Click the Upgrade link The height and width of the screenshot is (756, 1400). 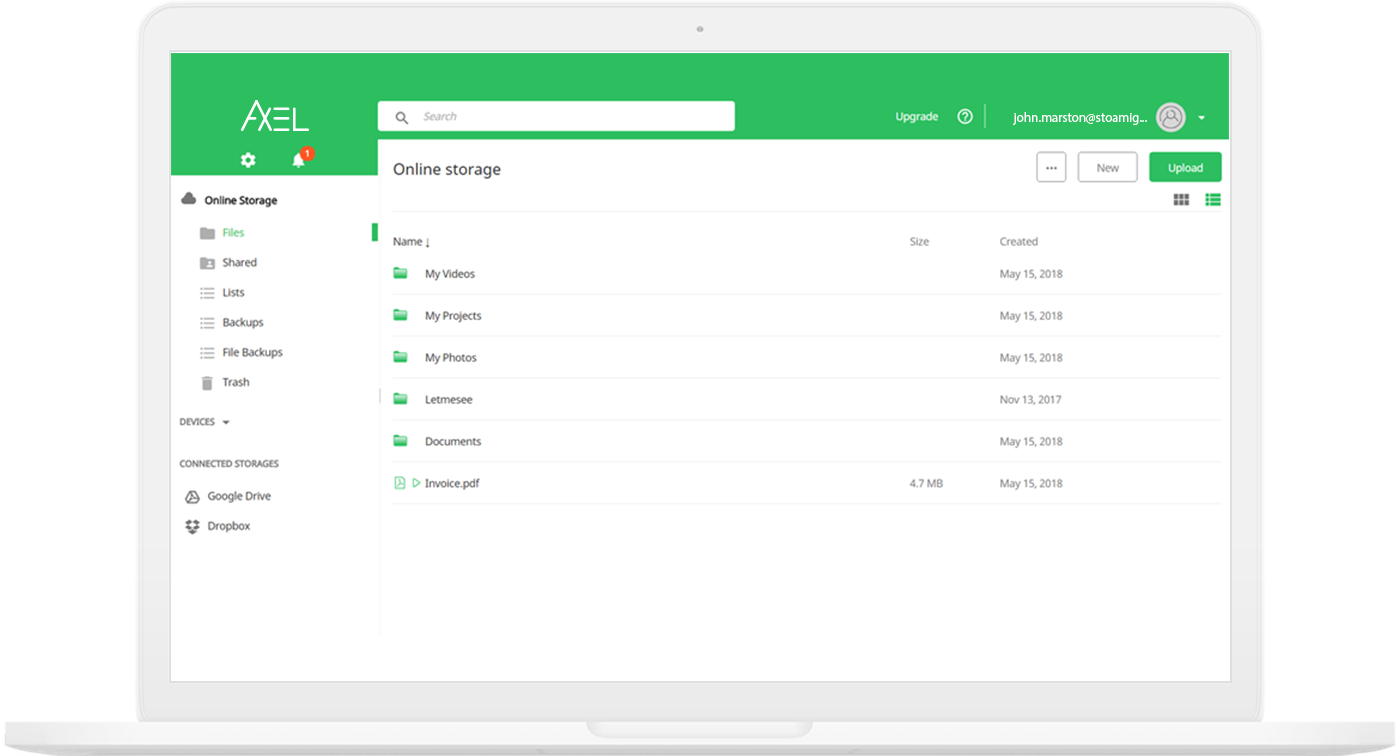(x=916, y=117)
